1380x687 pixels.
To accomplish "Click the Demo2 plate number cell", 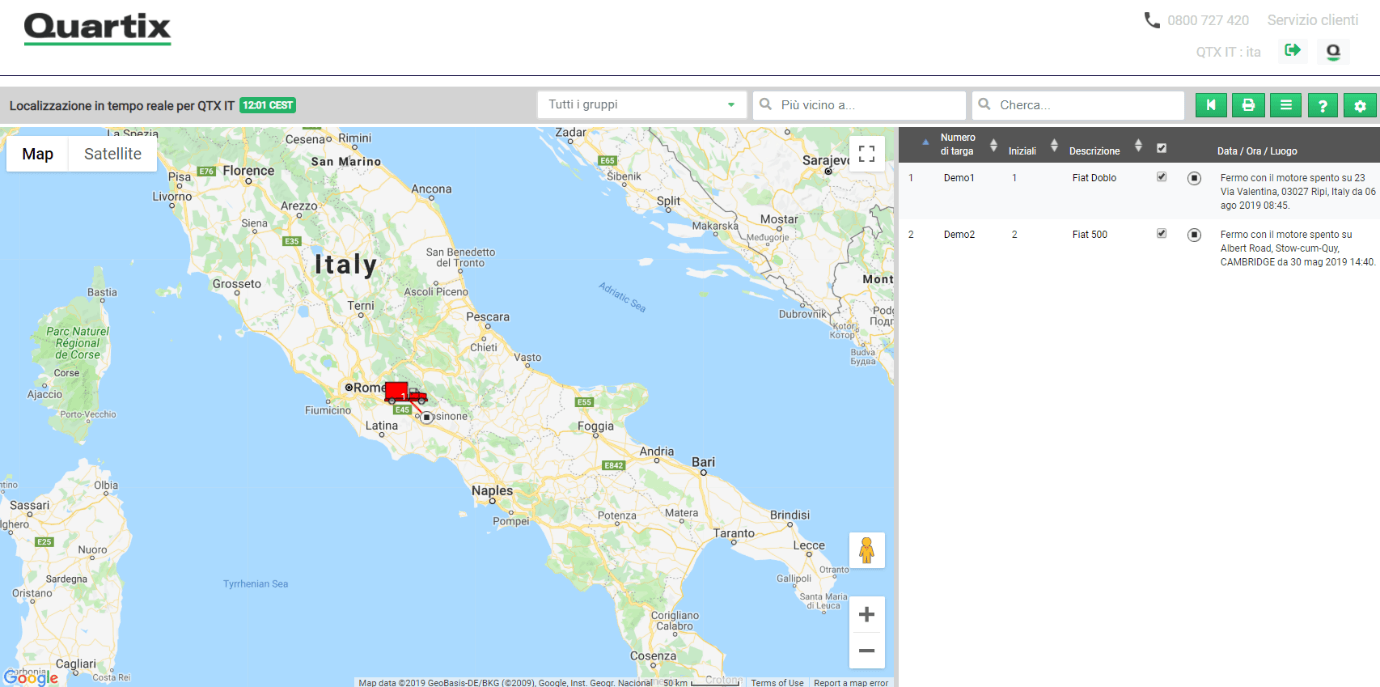I will tap(959, 235).
